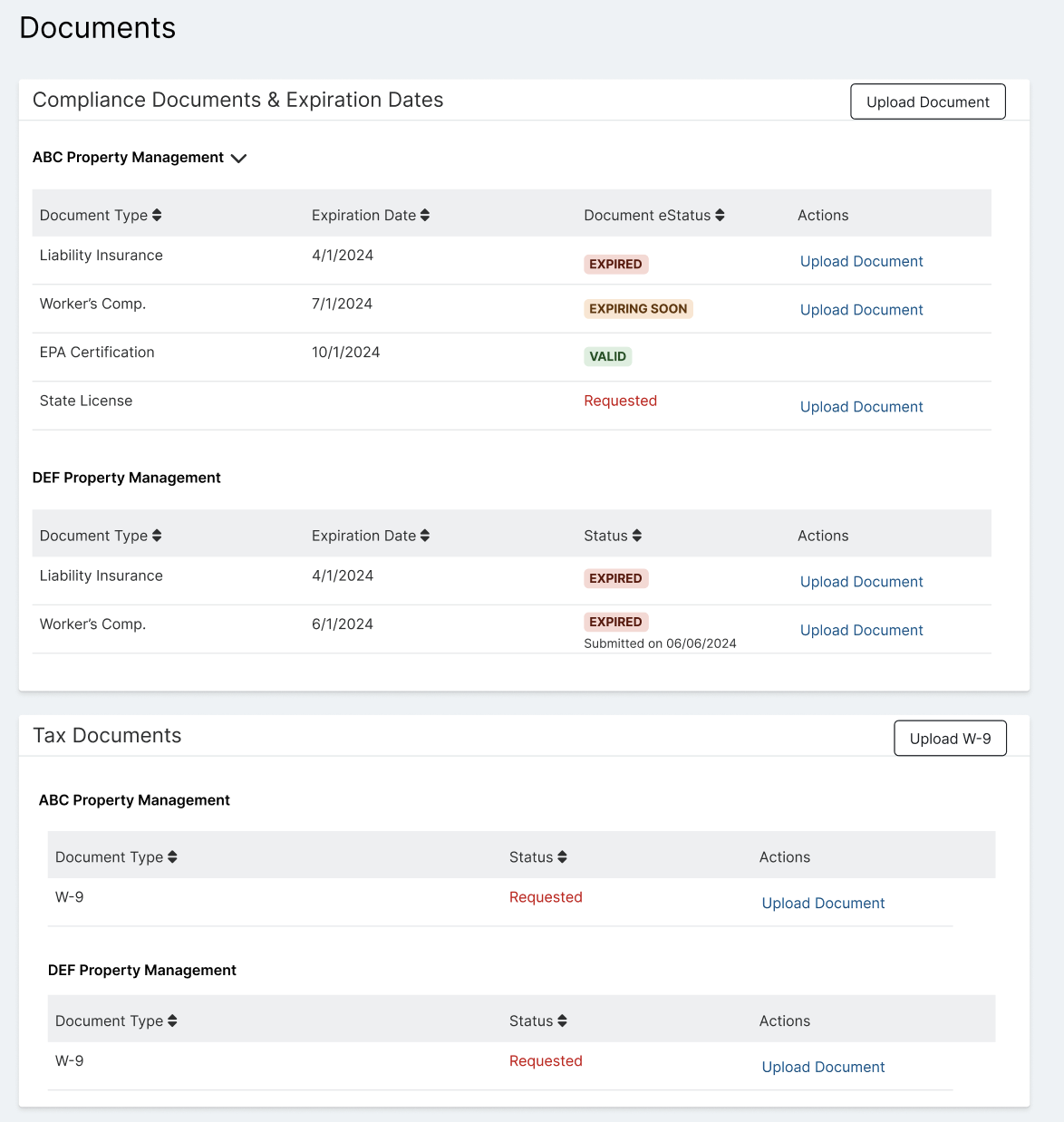The width and height of the screenshot is (1064, 1122).
Task: Upload DEF Property Management W-9 document
Action: click(x=823, y=1068)
